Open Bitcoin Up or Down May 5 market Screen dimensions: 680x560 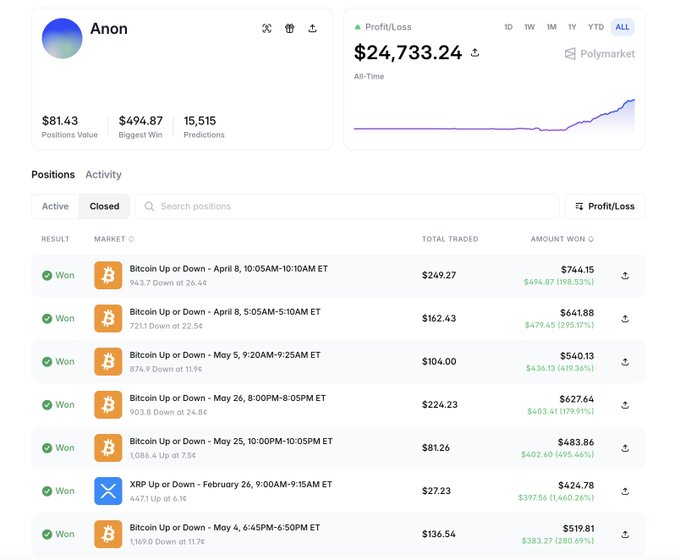225,355
